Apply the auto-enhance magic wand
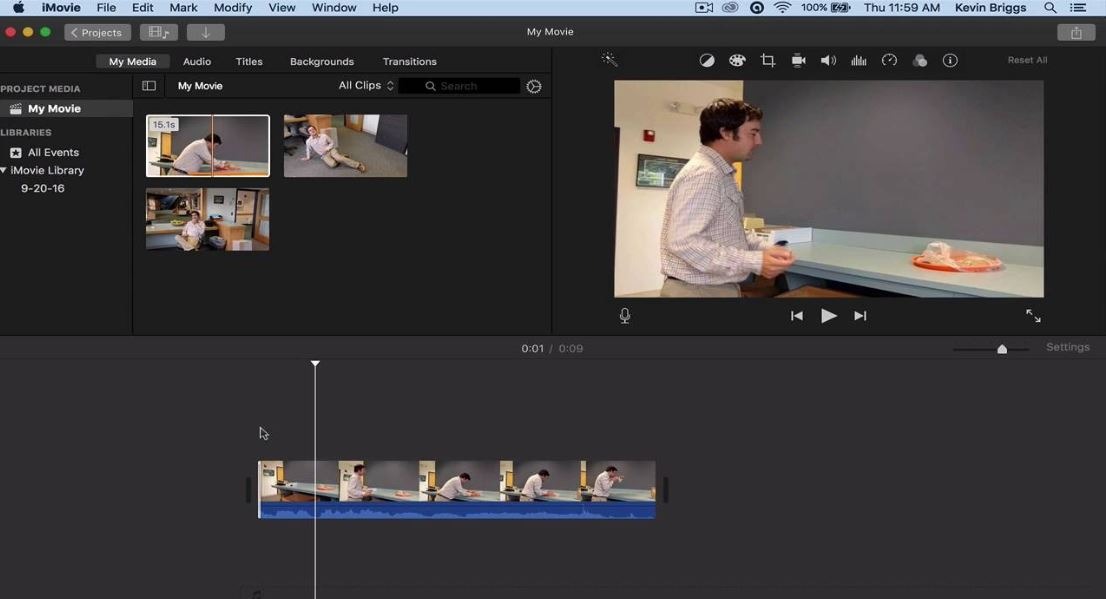1106x599 pixels. click(x=609, y=60)
